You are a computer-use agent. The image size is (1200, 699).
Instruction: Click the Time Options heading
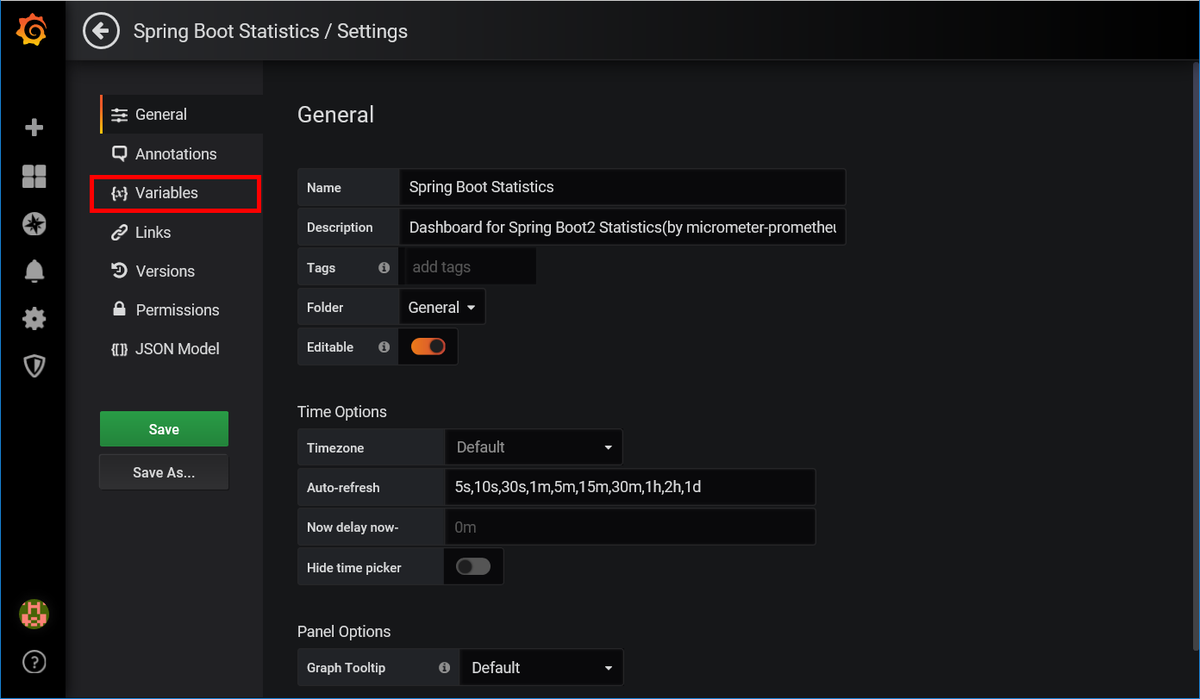click(x=342, y=411)
